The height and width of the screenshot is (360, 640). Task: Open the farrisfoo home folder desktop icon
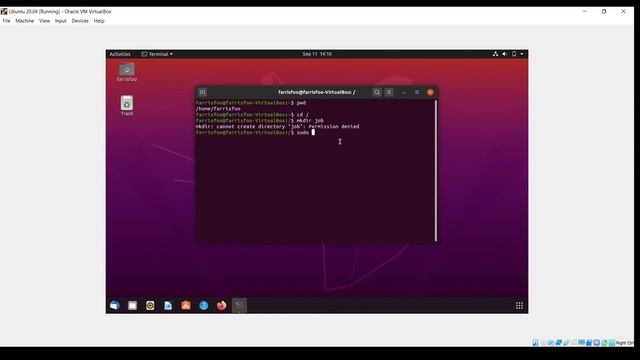[127, 73]
